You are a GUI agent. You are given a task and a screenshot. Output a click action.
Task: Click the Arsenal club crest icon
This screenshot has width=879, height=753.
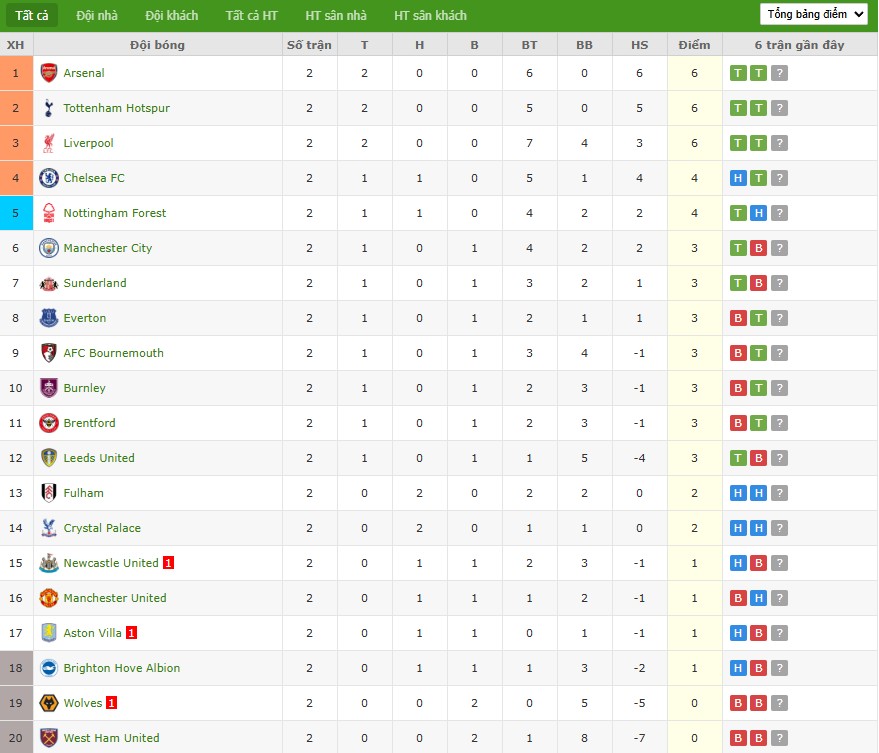click(48, 73)
